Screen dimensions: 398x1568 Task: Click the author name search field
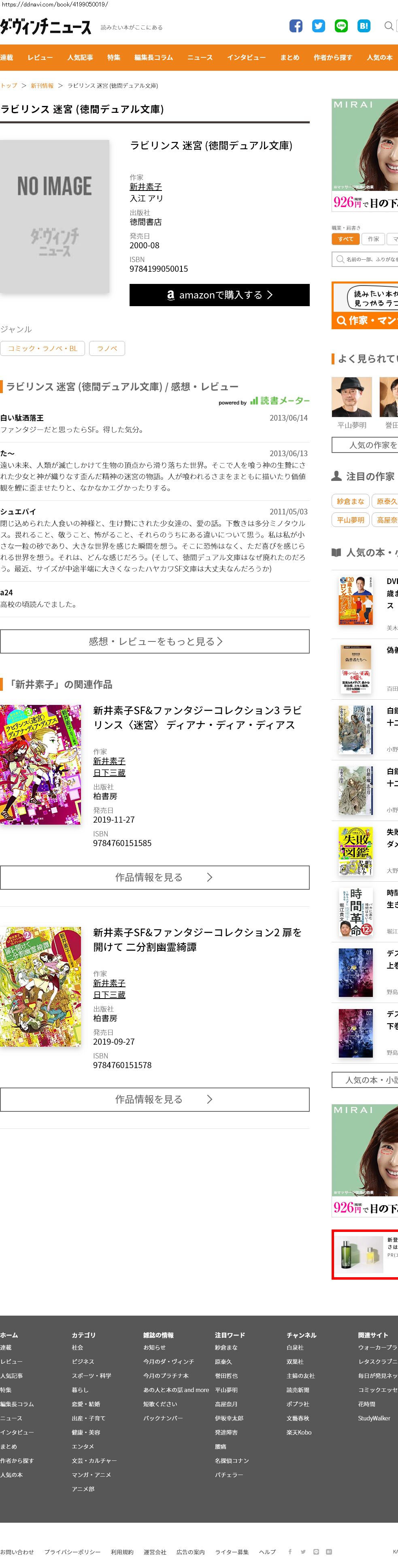[365, 259]
